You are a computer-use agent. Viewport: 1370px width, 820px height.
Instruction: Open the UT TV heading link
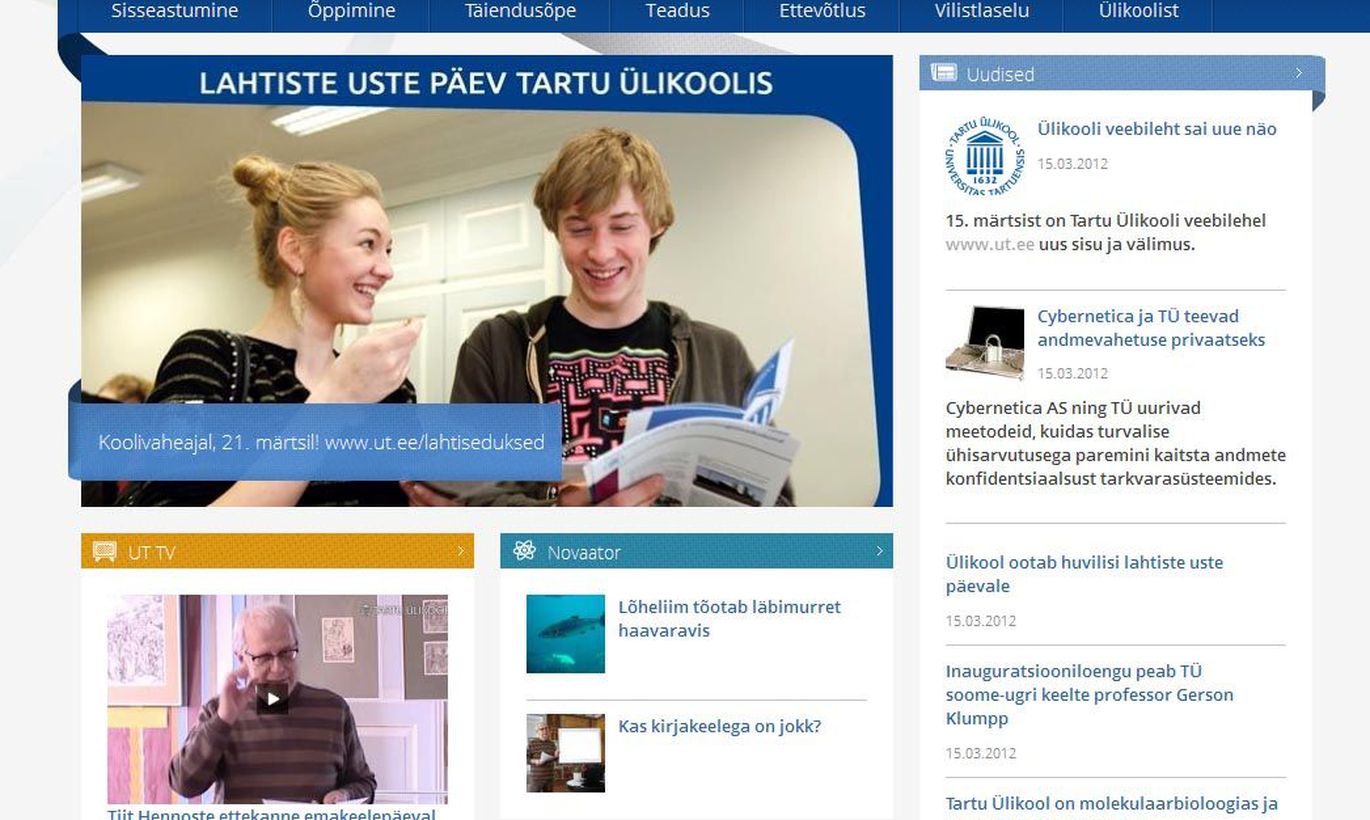click(x=151, y=552)
